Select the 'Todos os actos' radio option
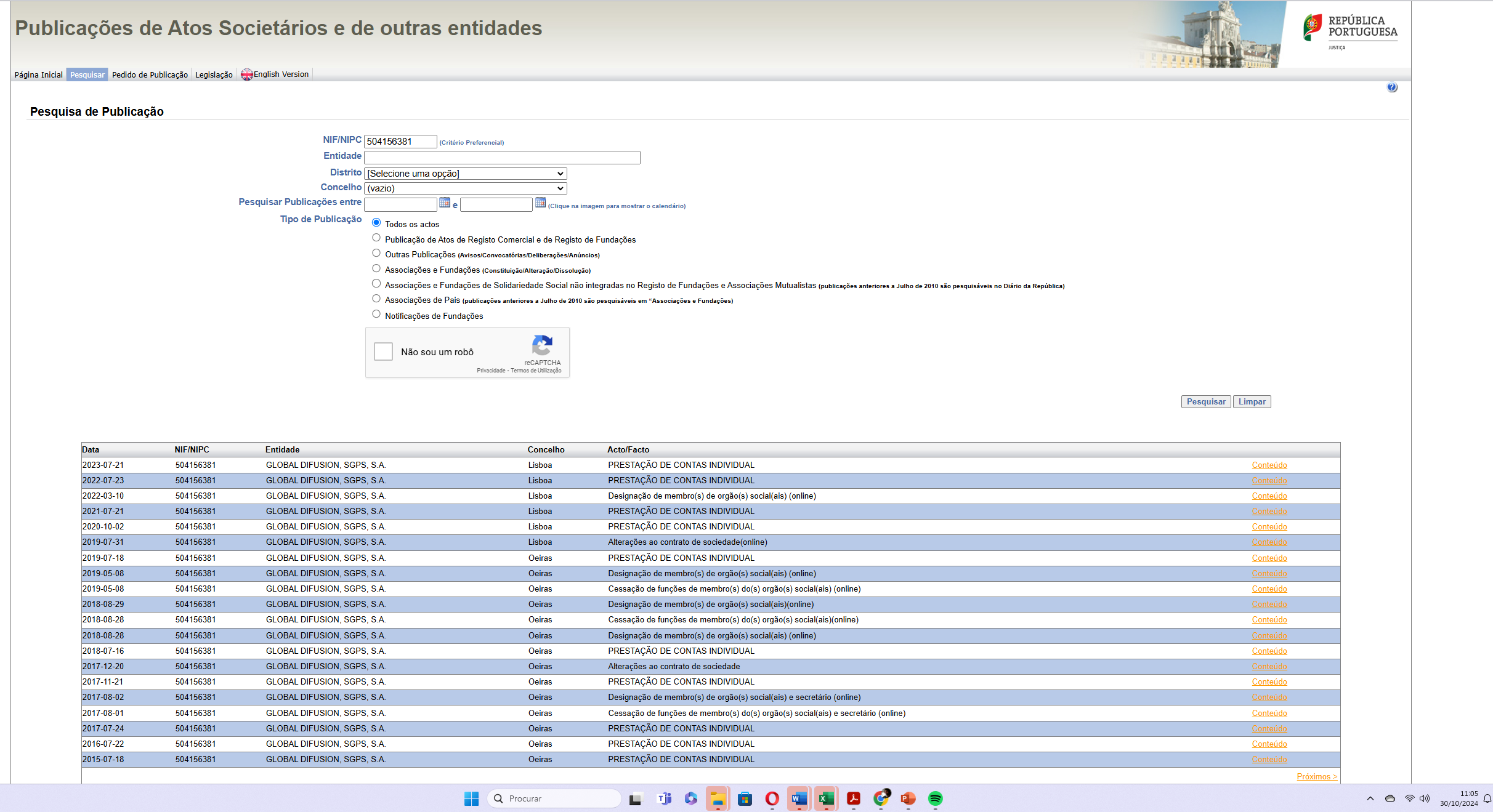Screen dimensions: 1493x812 click(376, 223)
